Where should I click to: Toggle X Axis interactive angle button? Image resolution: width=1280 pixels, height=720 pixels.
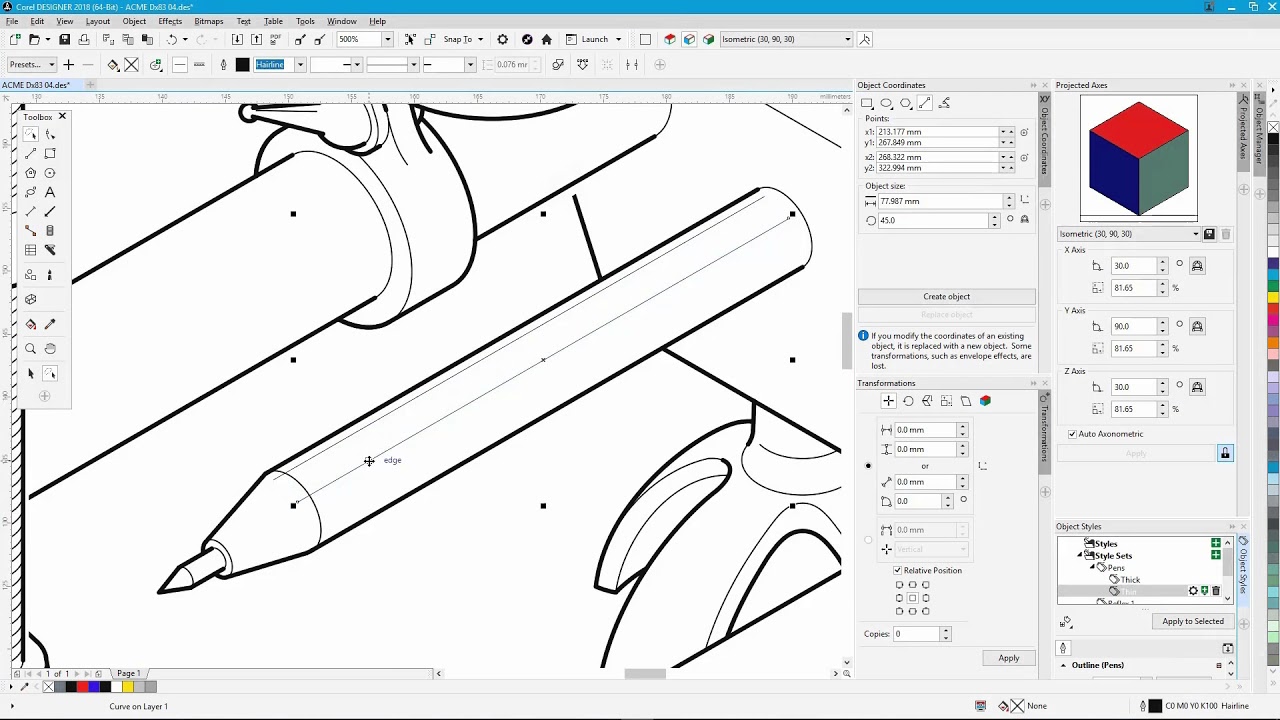1197,266
